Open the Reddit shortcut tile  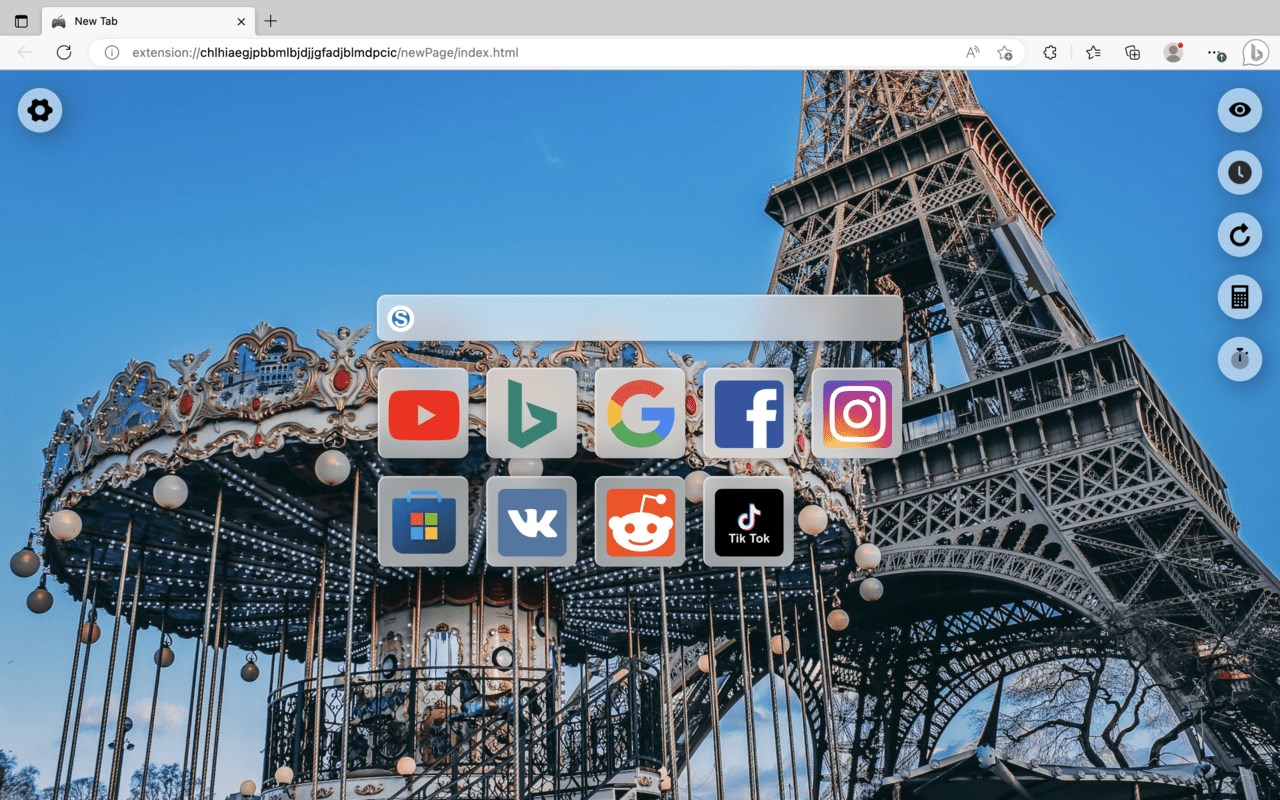click(x=640, y=521)
